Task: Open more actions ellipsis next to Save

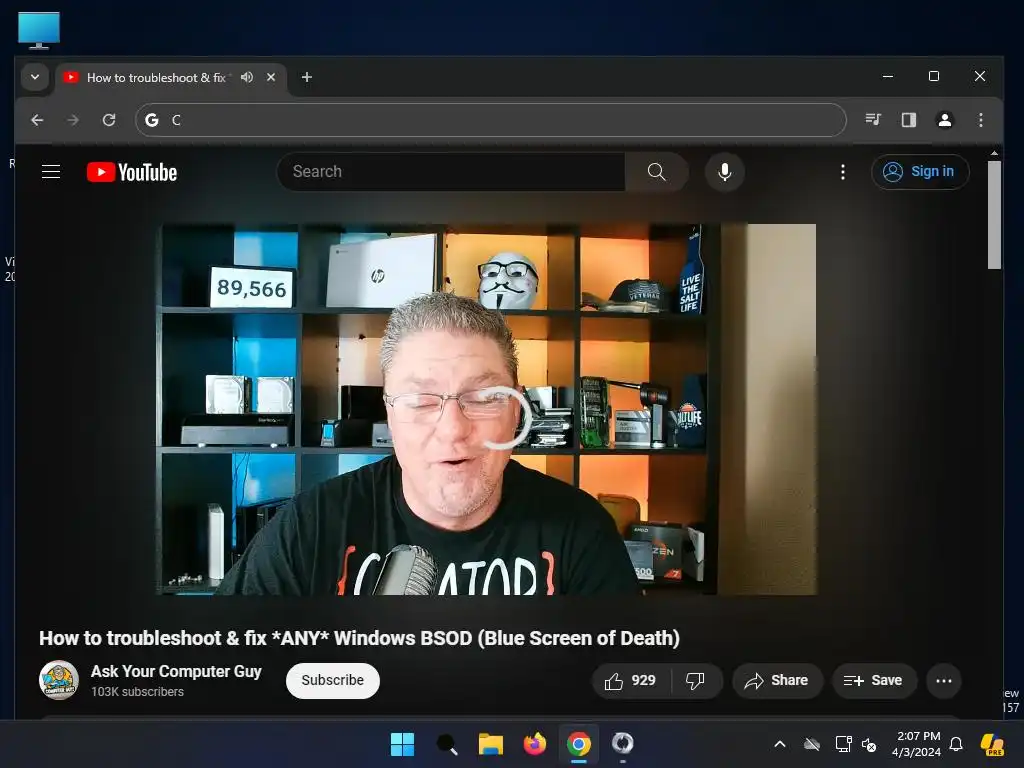Action: pos(944,681)
